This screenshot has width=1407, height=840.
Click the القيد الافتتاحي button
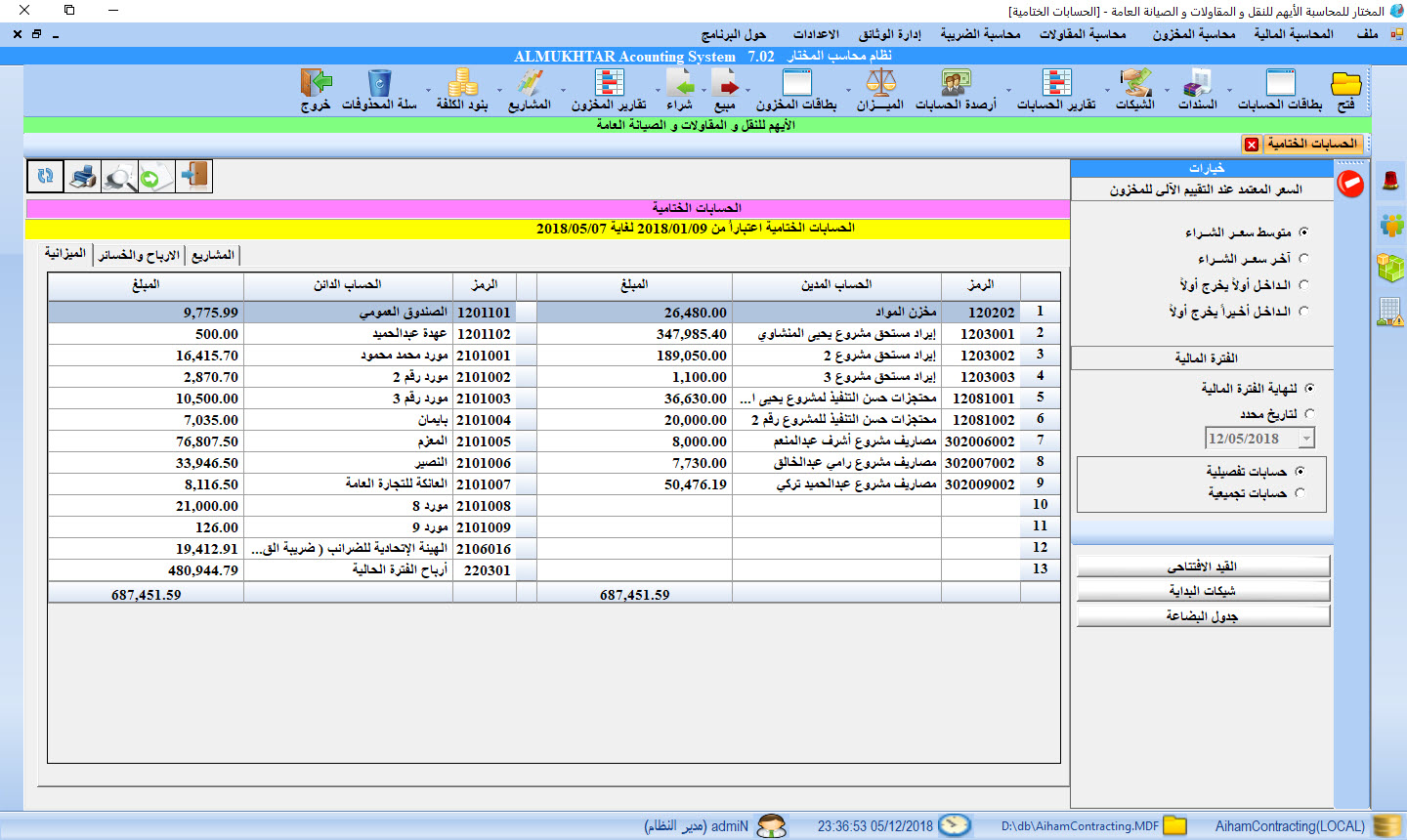coord(1203,567)
